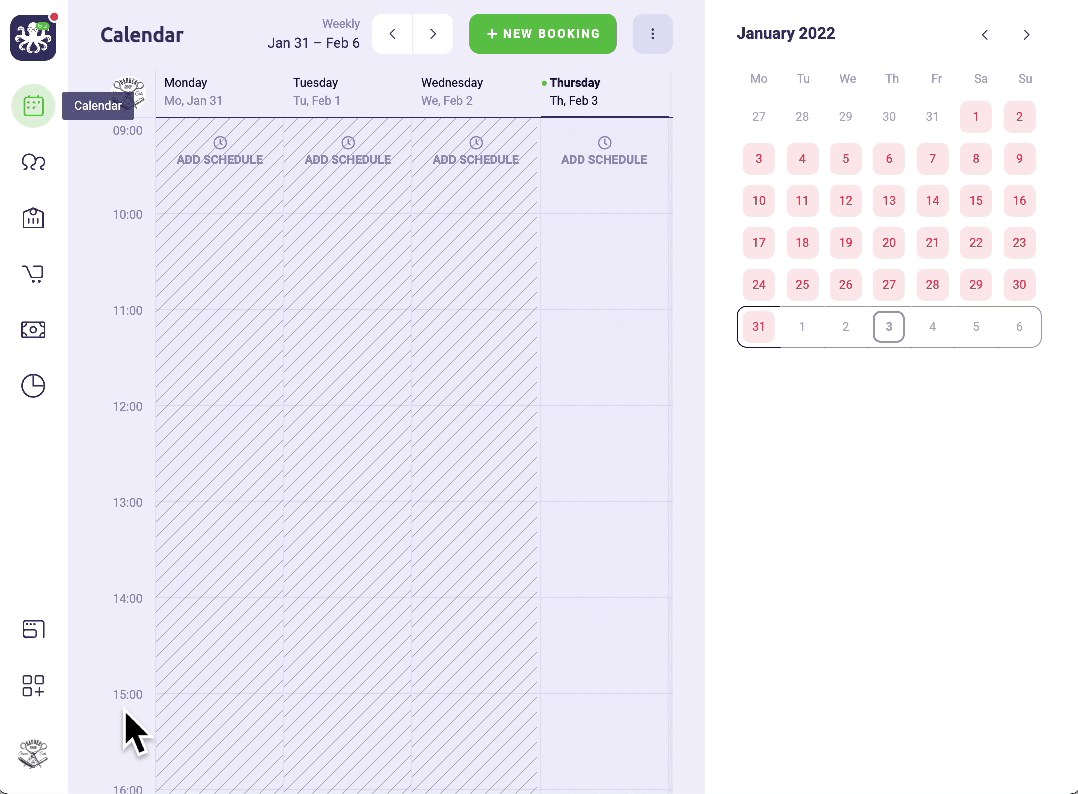
Task: Click ADD SCHEDULE for Tuesday
Action: pyautogui.click(x=347, y=152)
